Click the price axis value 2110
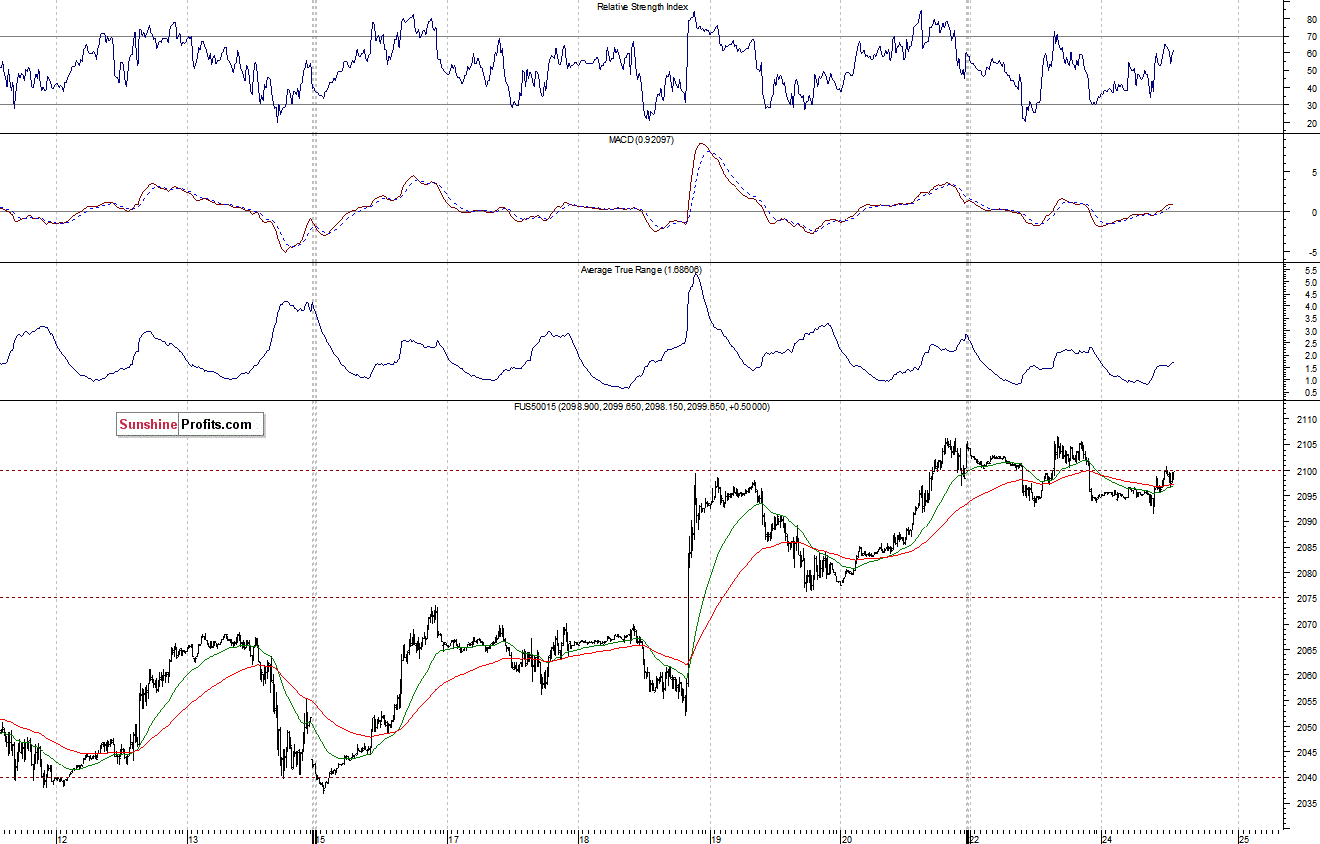This screenshot has height=844, width=1320. pos(1307,419)
